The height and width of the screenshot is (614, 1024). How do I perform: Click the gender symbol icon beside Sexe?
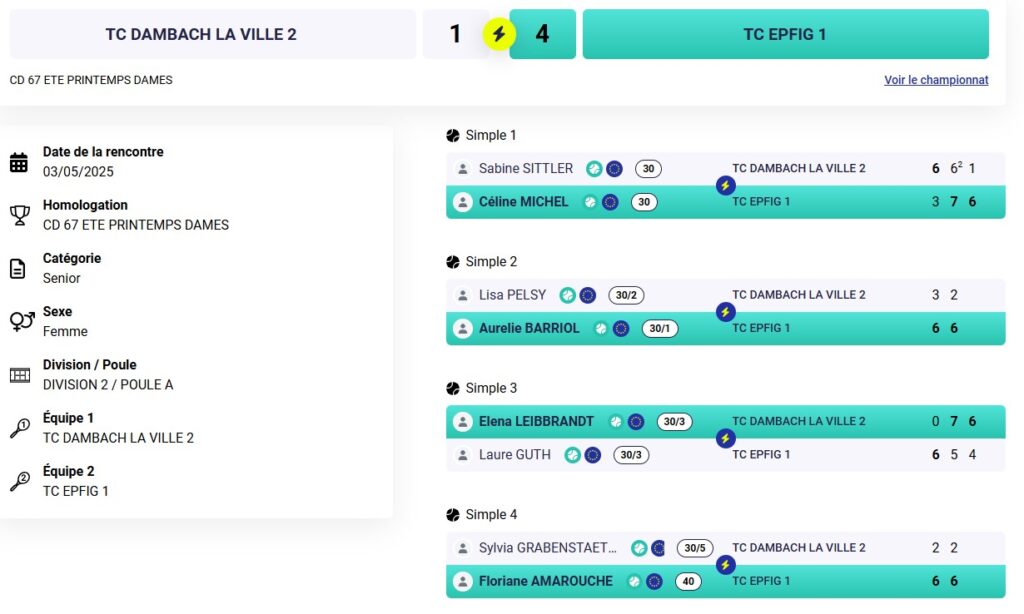21,321
